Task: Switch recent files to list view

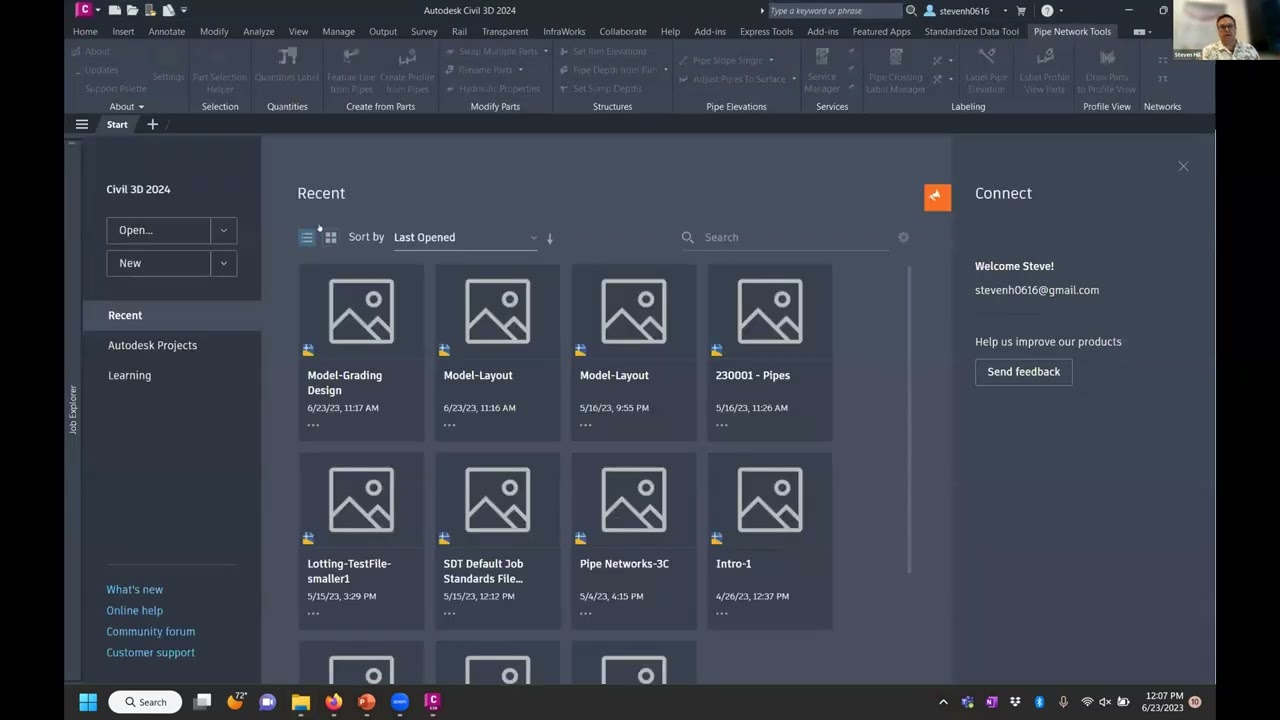Action: [x=307, y=237]
